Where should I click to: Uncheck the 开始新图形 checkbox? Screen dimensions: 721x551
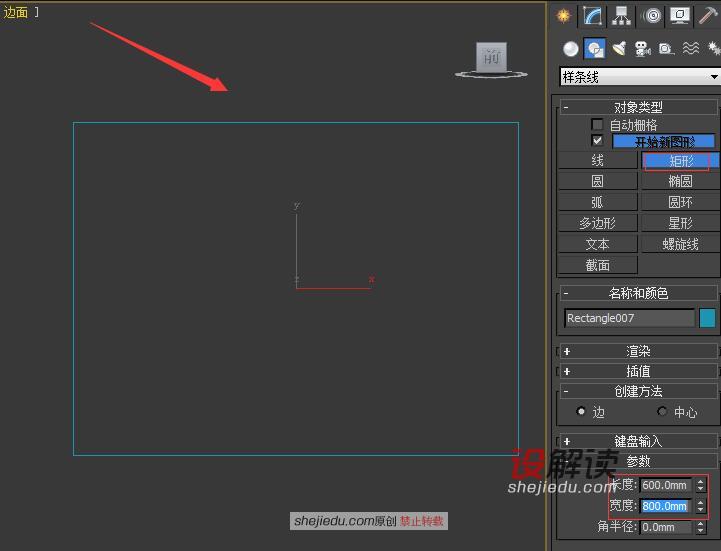point(597,141)
